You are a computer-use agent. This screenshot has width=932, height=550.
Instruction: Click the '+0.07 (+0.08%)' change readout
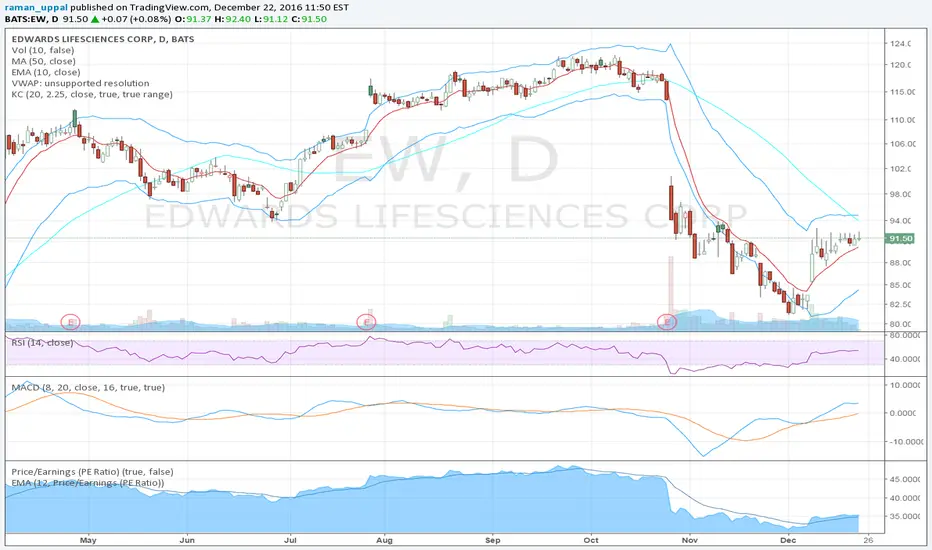click(x=136, y=19)
